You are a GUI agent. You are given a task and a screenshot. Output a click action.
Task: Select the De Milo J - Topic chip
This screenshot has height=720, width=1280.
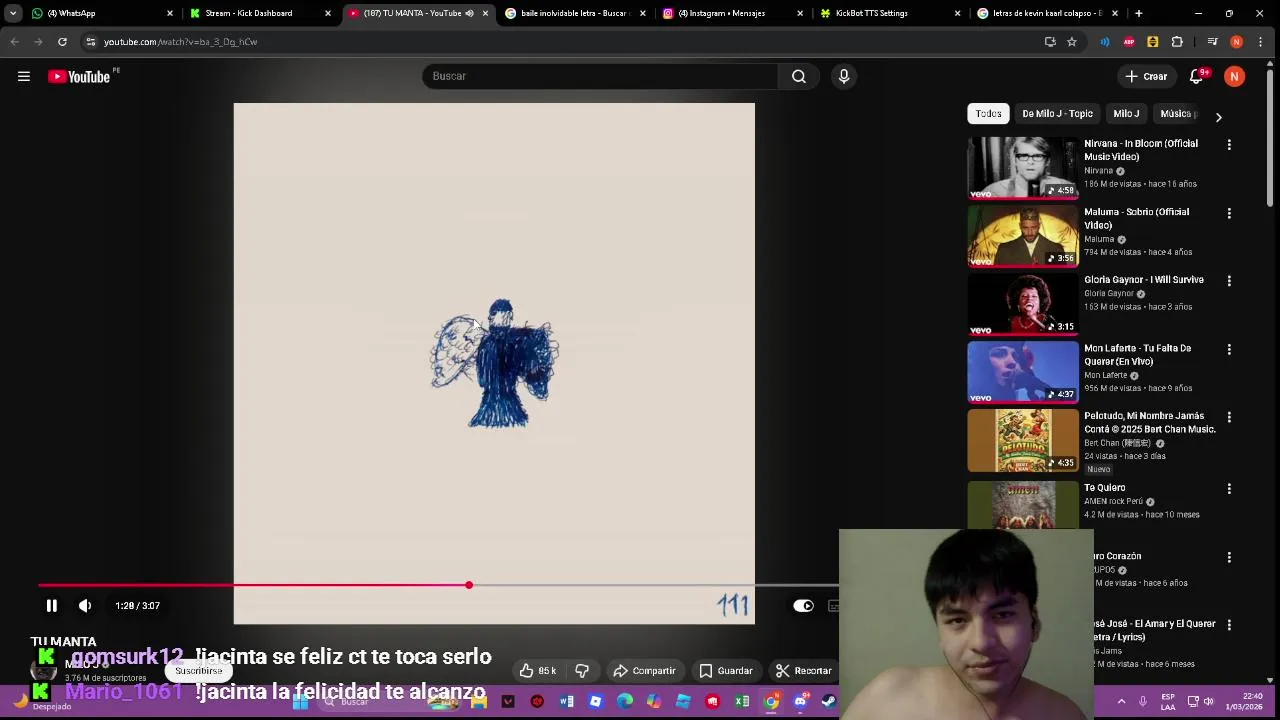point(1057,114)
